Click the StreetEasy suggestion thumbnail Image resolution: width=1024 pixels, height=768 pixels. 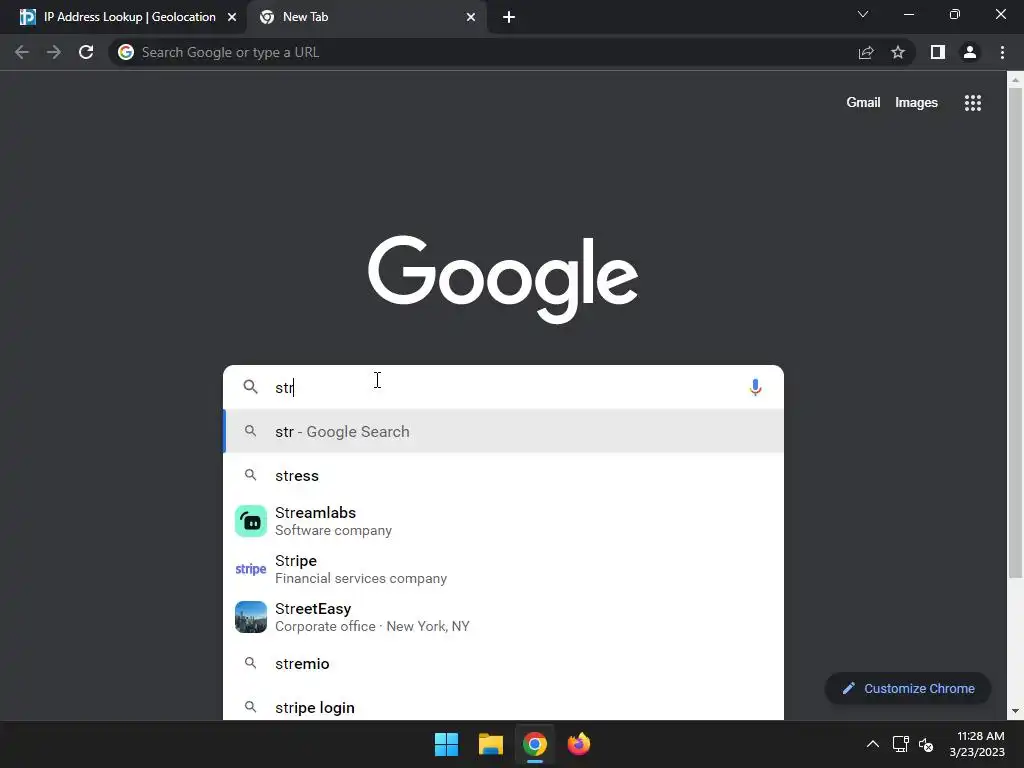pos(251,617)
